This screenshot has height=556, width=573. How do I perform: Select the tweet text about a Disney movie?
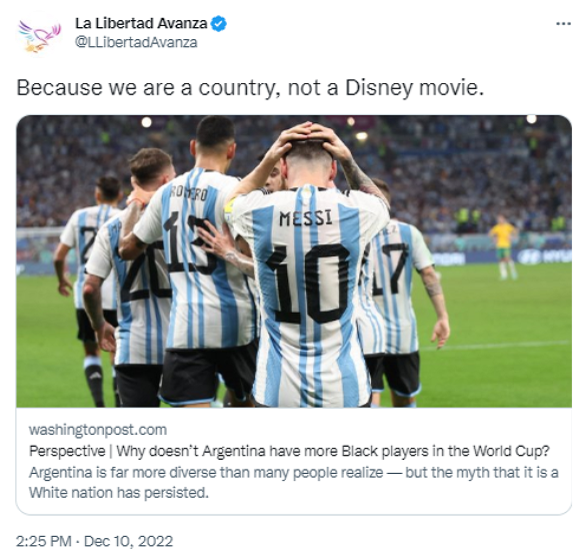pyautogui.click(x=250, y=88)
